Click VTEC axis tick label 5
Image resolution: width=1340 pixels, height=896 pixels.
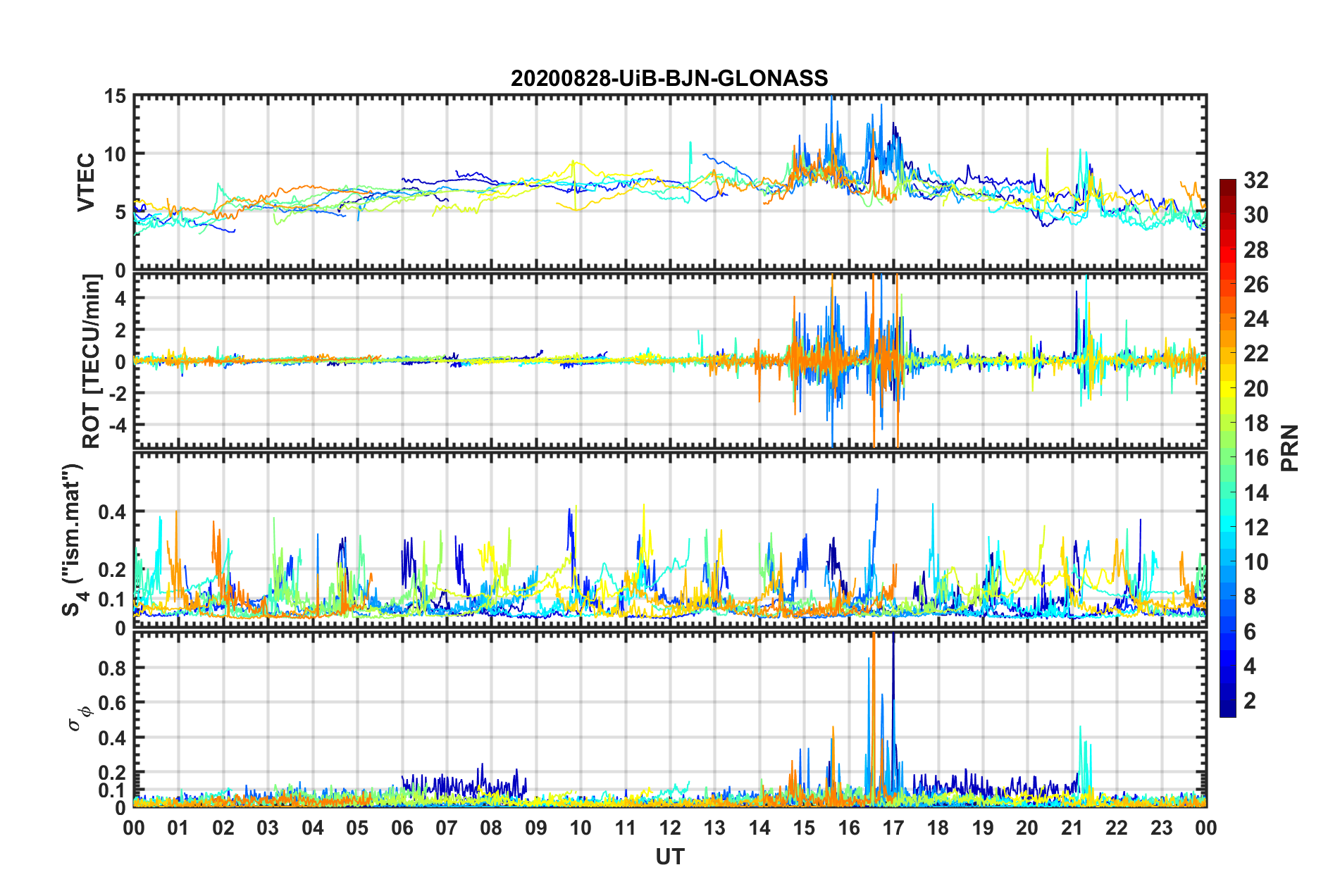coord(120,212)
